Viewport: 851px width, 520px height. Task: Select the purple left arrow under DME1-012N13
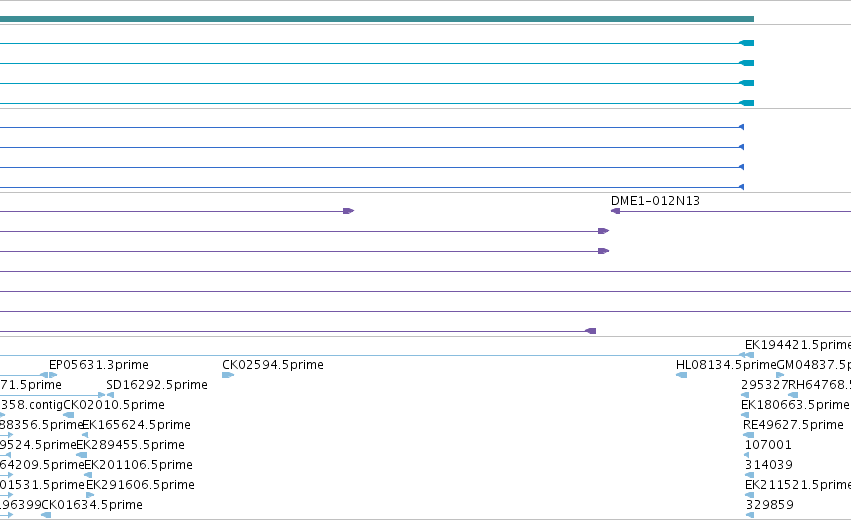[x=615, y=211]
